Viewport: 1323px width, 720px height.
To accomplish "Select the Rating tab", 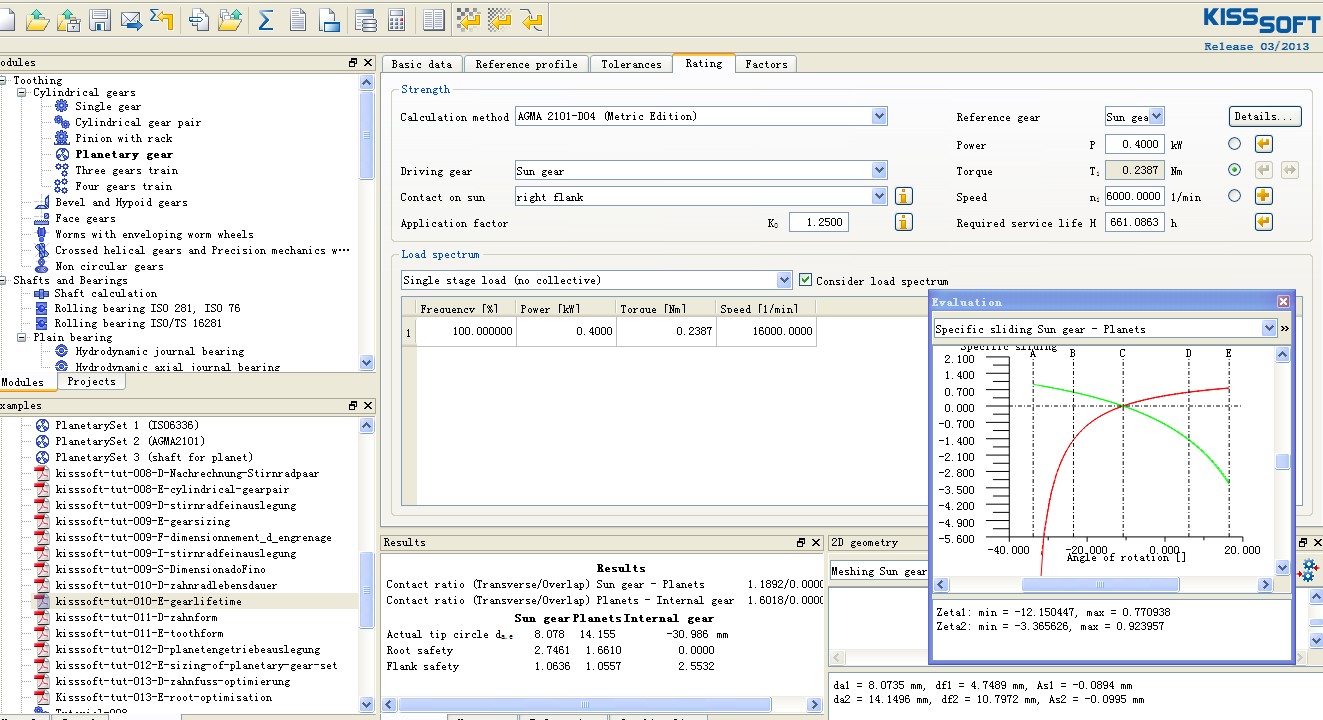I will [x=704, y=63].
